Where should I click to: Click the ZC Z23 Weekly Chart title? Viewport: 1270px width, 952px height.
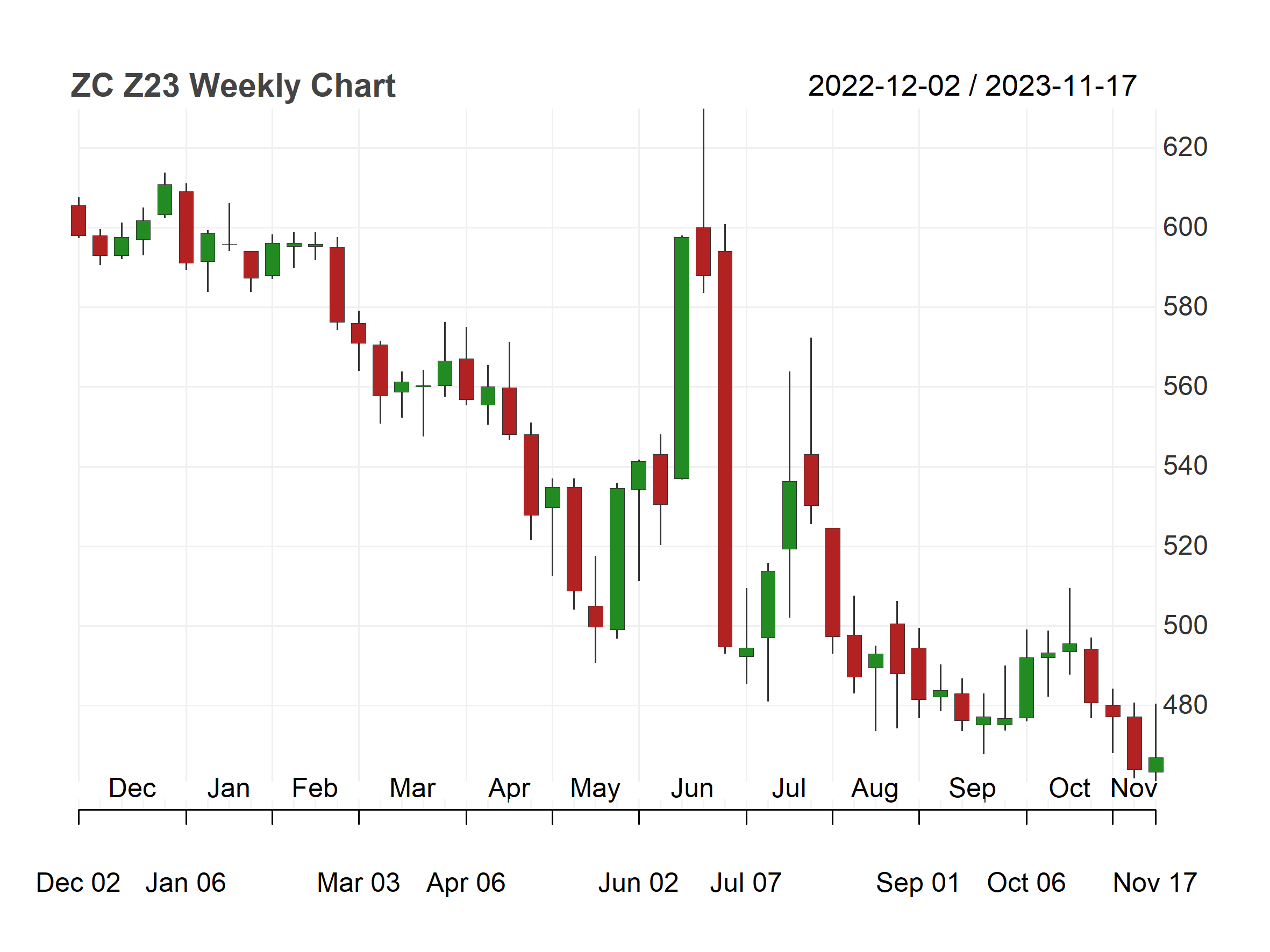(233, 87)
